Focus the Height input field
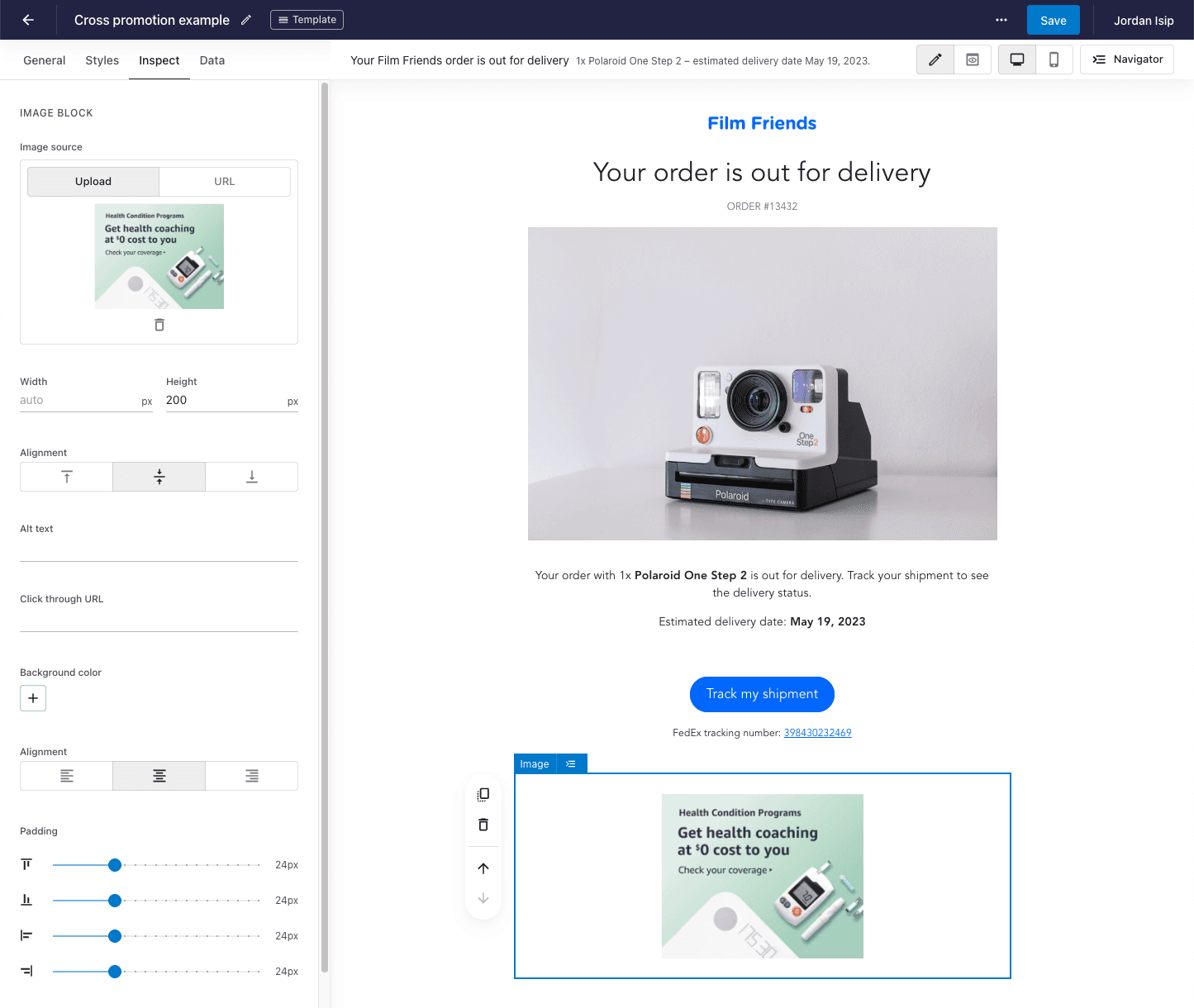Image resolution: width=1194 pixels, height=1008 pixels. tap(232, 401)
